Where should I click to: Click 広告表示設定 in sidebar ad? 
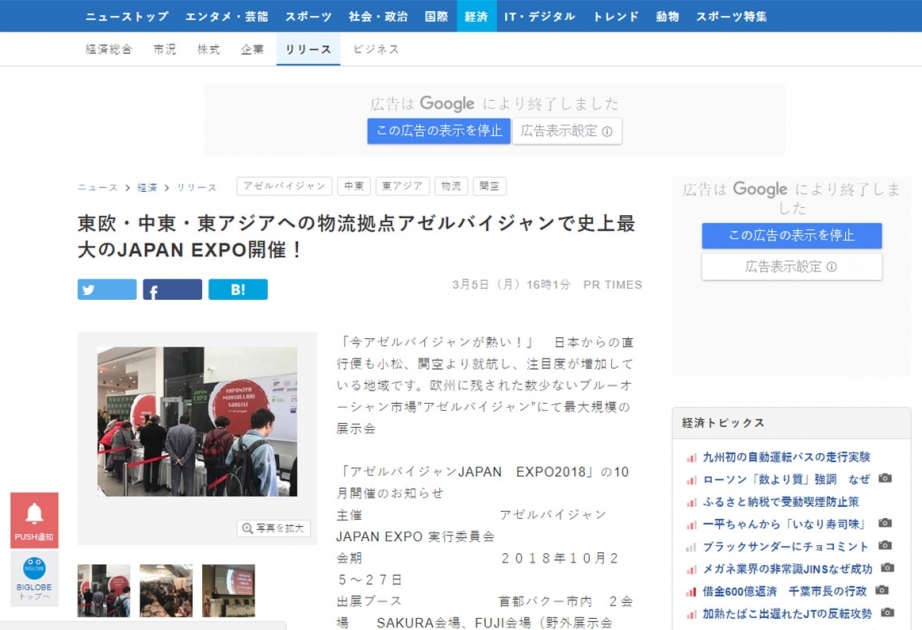(x=791, y=267)
